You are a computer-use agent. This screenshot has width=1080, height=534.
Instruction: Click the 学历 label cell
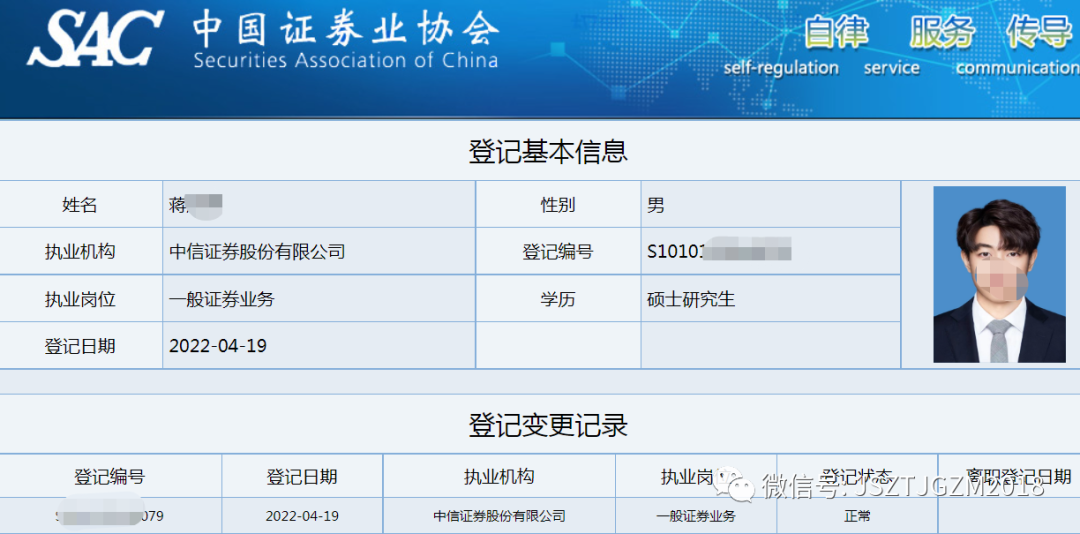(557, 299)
